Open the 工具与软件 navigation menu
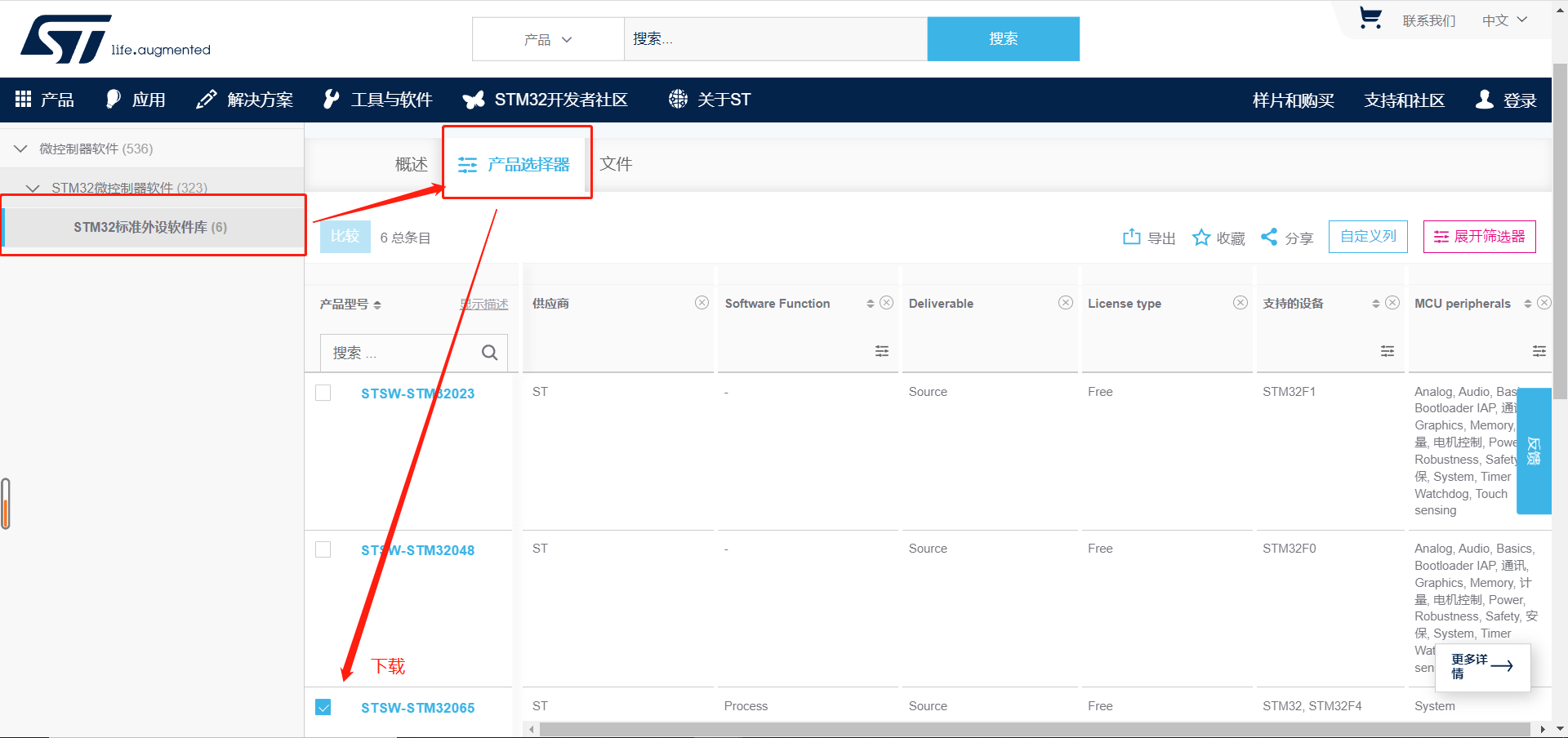This screenshot has width=1568, height=738. point(377,100)
